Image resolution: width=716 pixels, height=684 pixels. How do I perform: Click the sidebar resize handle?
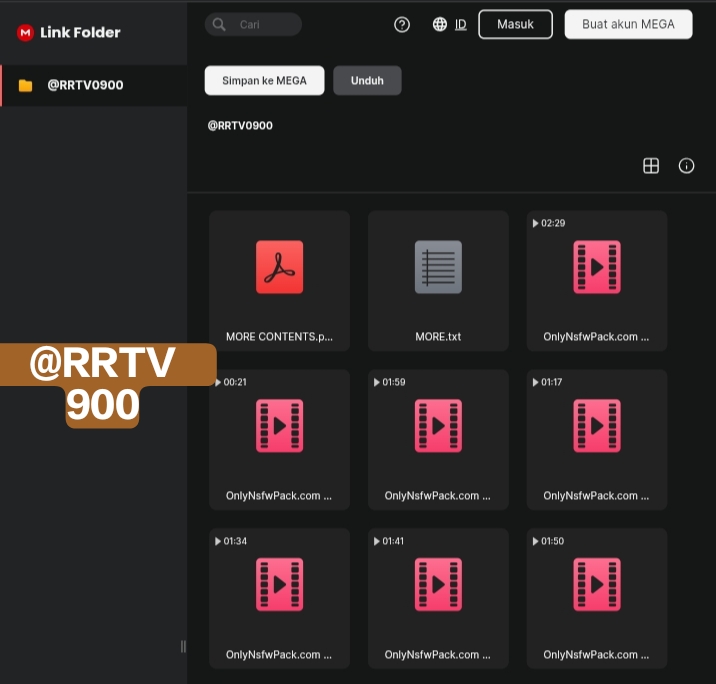click(183, 647)
